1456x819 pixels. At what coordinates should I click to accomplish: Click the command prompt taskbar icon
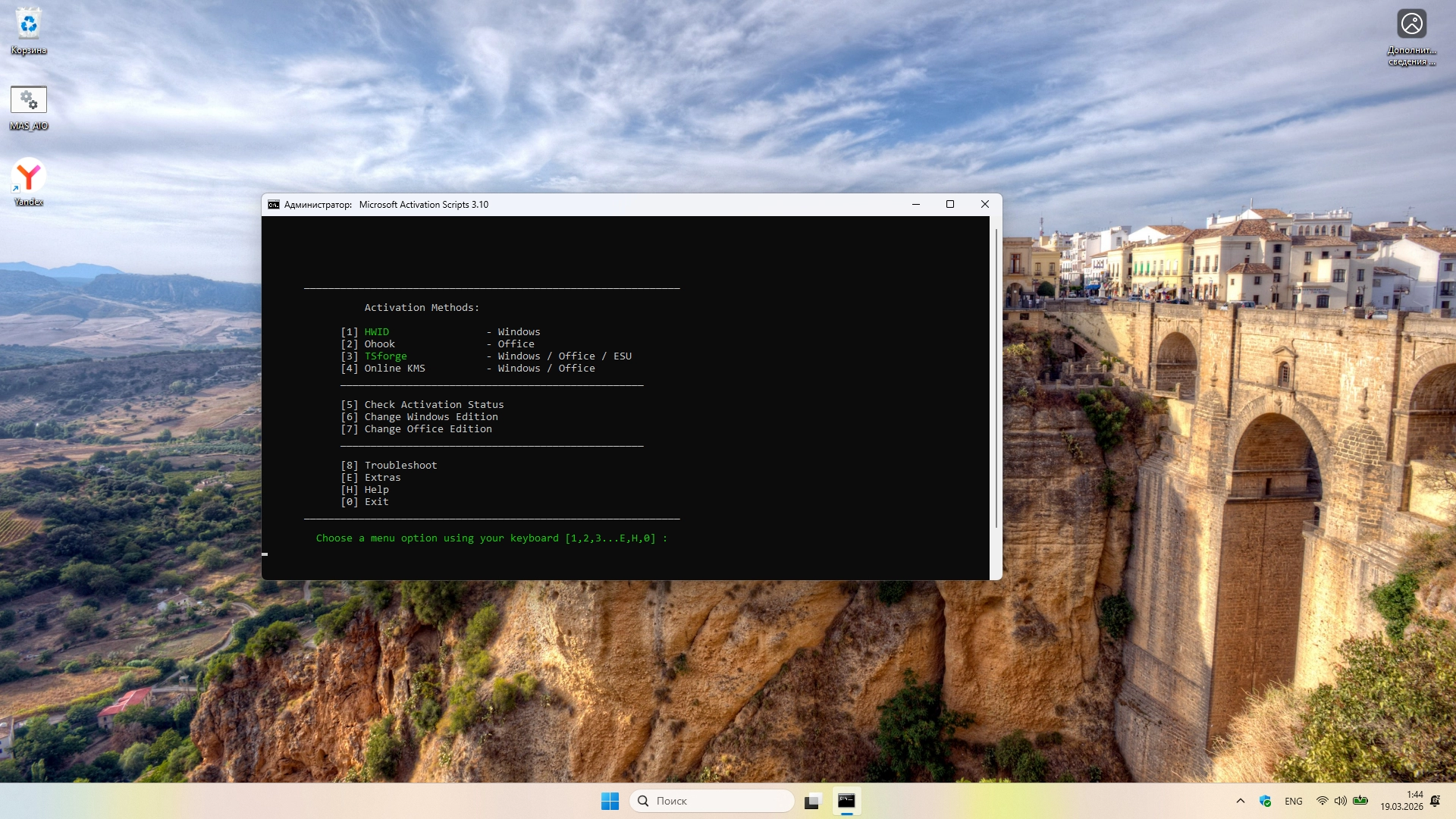846,801
